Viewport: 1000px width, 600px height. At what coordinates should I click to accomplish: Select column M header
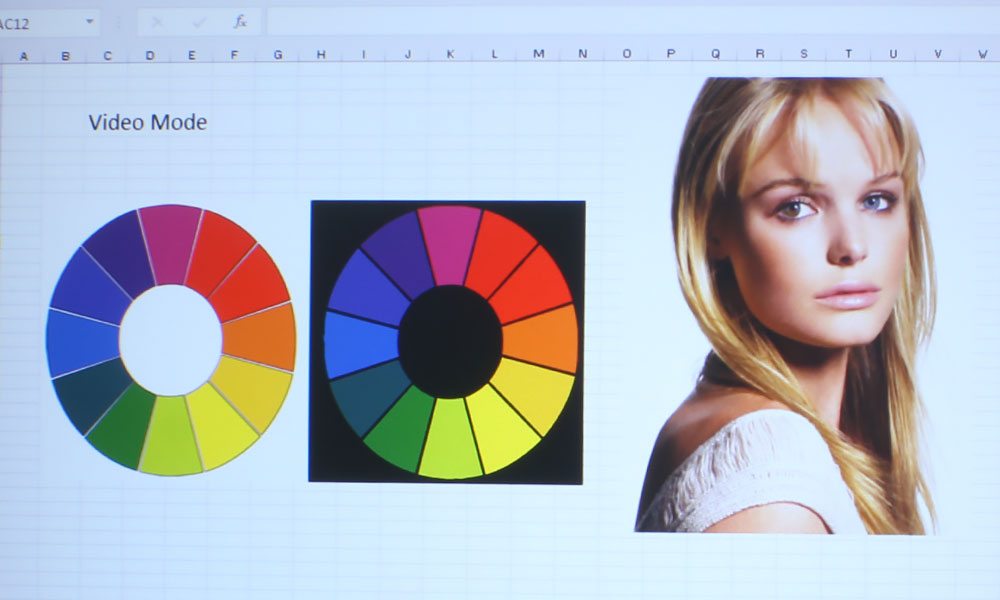coord(538,54)
